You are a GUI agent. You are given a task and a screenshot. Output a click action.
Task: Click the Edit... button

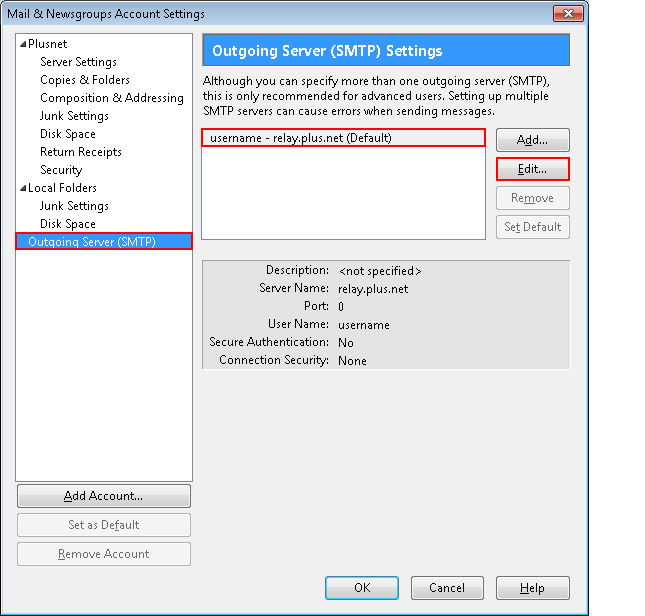pyautogui.click(x=533, y=169)
